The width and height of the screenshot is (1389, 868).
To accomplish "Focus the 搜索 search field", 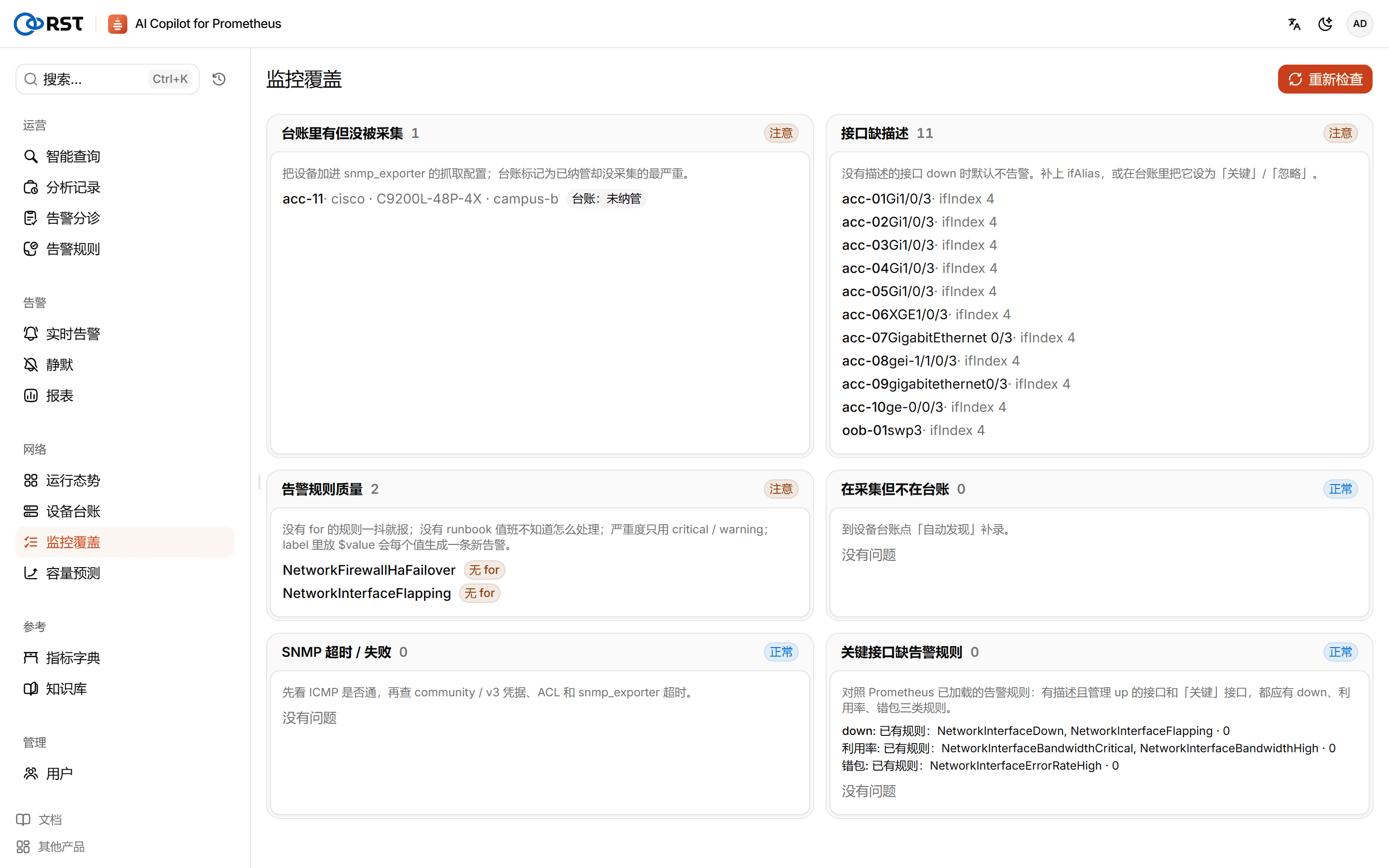I will coord(108,79).
